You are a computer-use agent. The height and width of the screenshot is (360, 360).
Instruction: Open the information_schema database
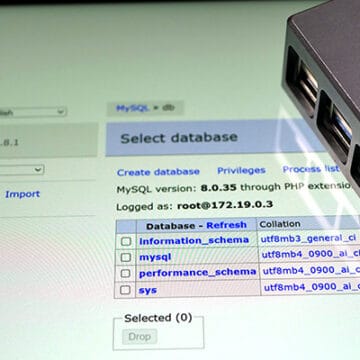[x=194, y=240]
